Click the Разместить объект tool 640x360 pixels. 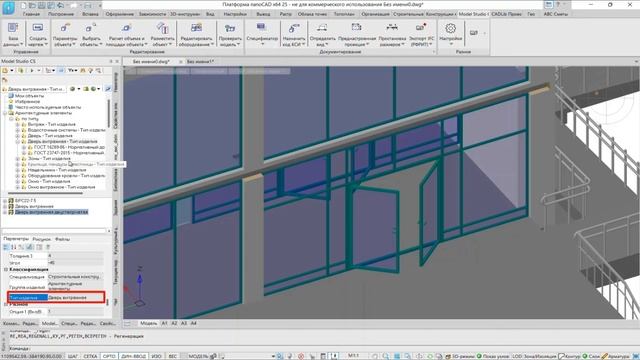click(162, 34)
